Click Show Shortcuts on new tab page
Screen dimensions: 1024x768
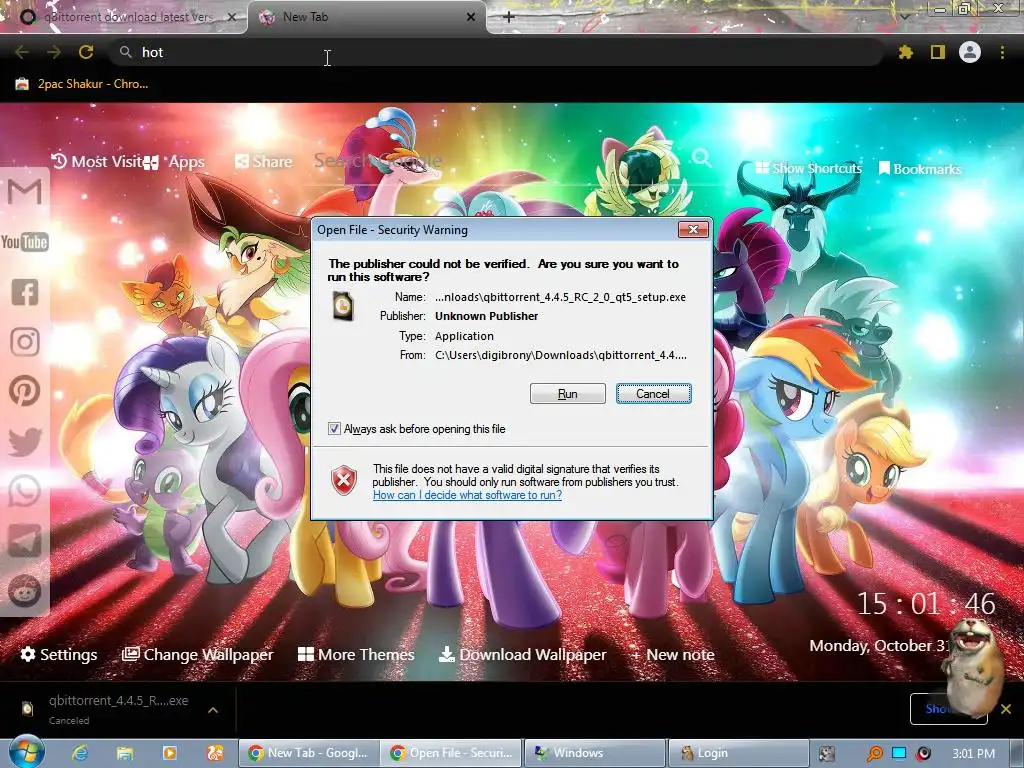[x=808, y=168]
